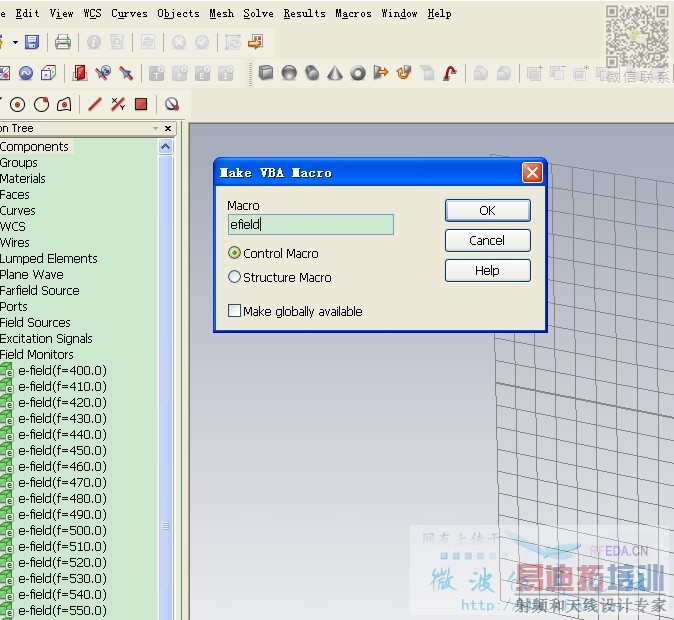Open the Edit menu
This screenshot has height=620, width=674.
click(x=27, y=13)
